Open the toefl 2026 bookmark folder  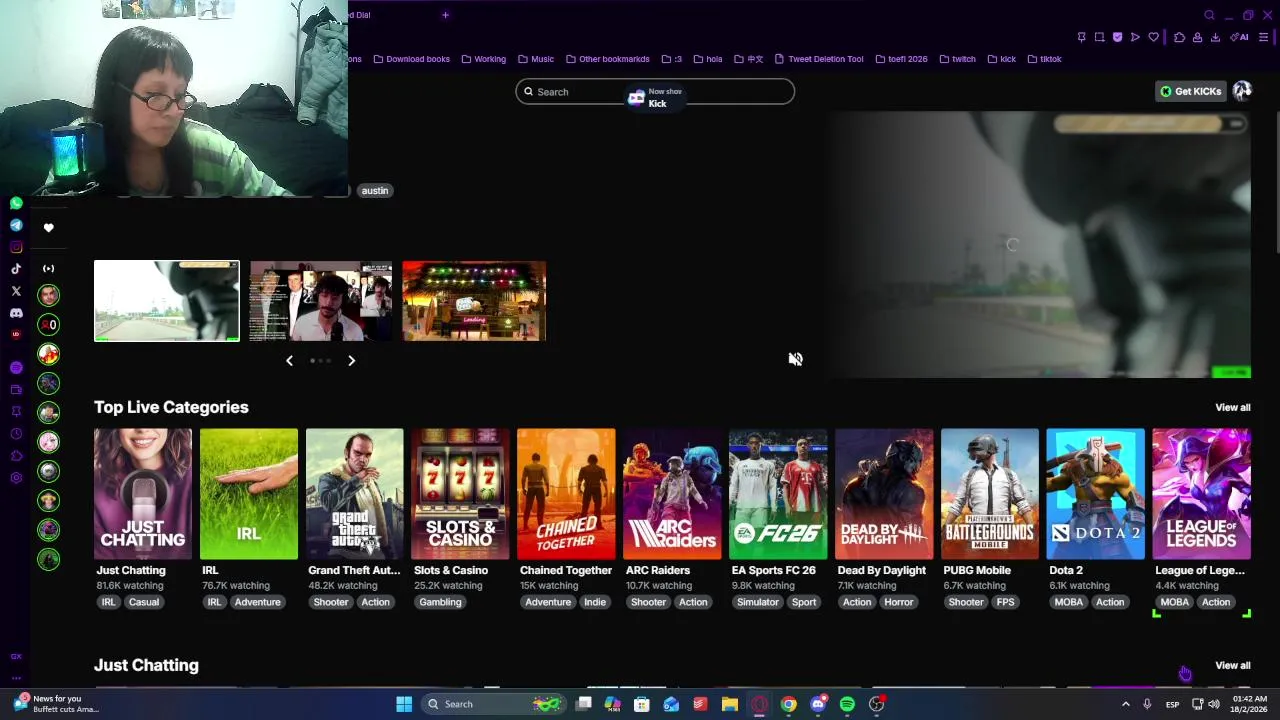[x=900, y=59]
